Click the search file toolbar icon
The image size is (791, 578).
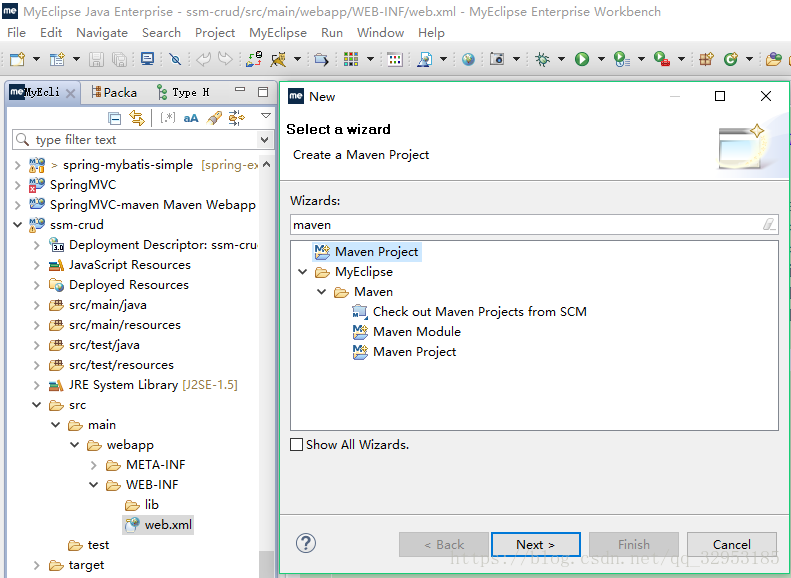(424, 59)
